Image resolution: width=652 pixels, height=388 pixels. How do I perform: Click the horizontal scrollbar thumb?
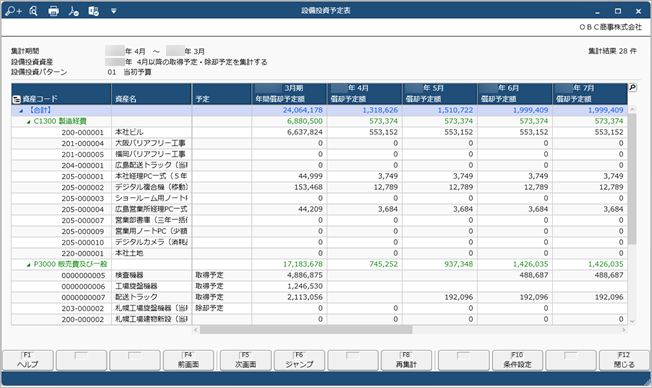point(306,330)
